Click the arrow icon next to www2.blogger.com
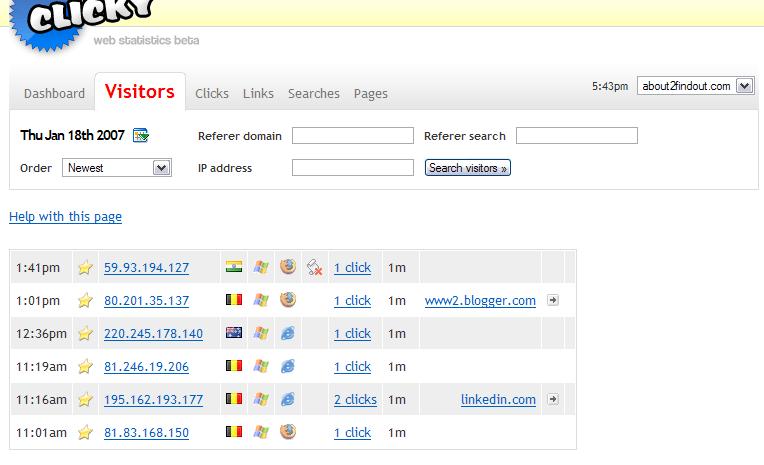This screenshot has height=465, width=764. click(553, 300)
